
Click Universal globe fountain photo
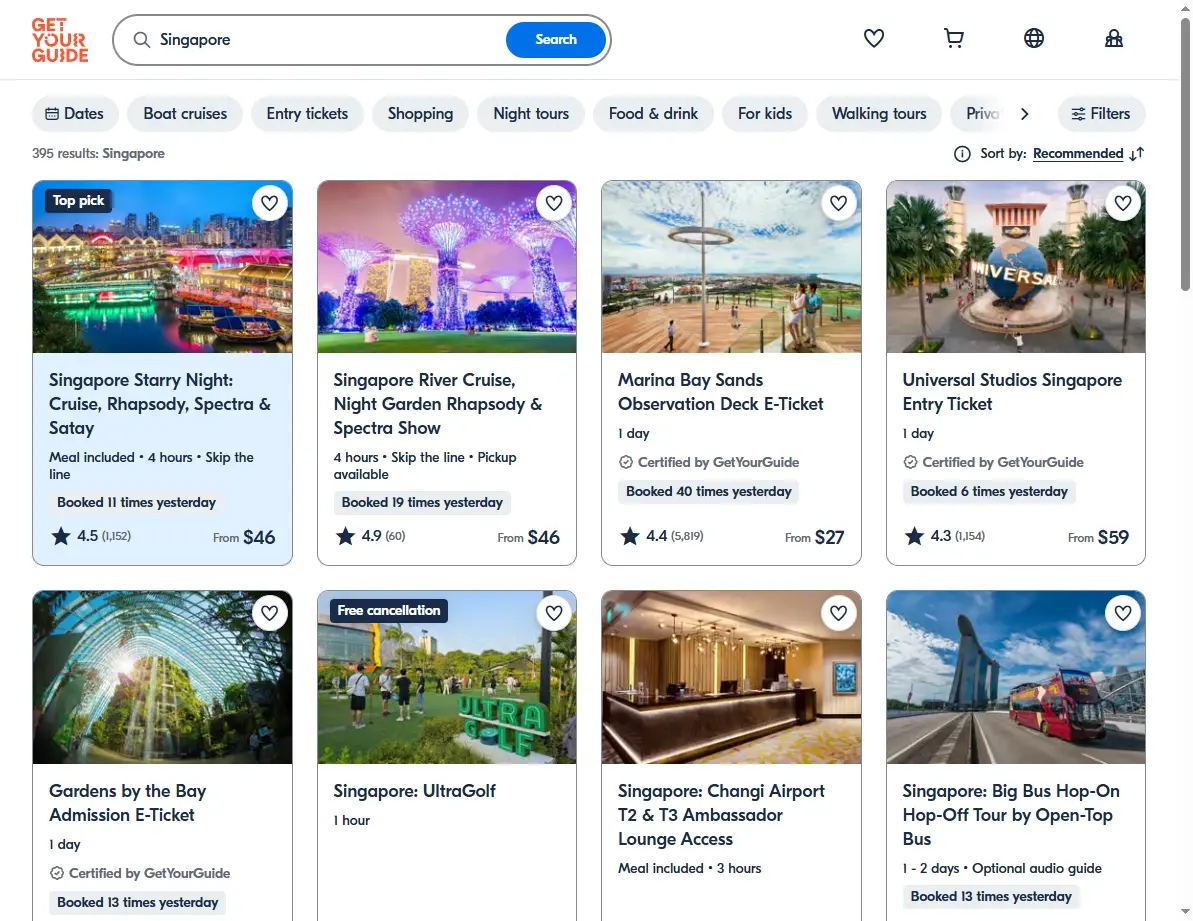pyautogui.click(x=1016, y=267)
